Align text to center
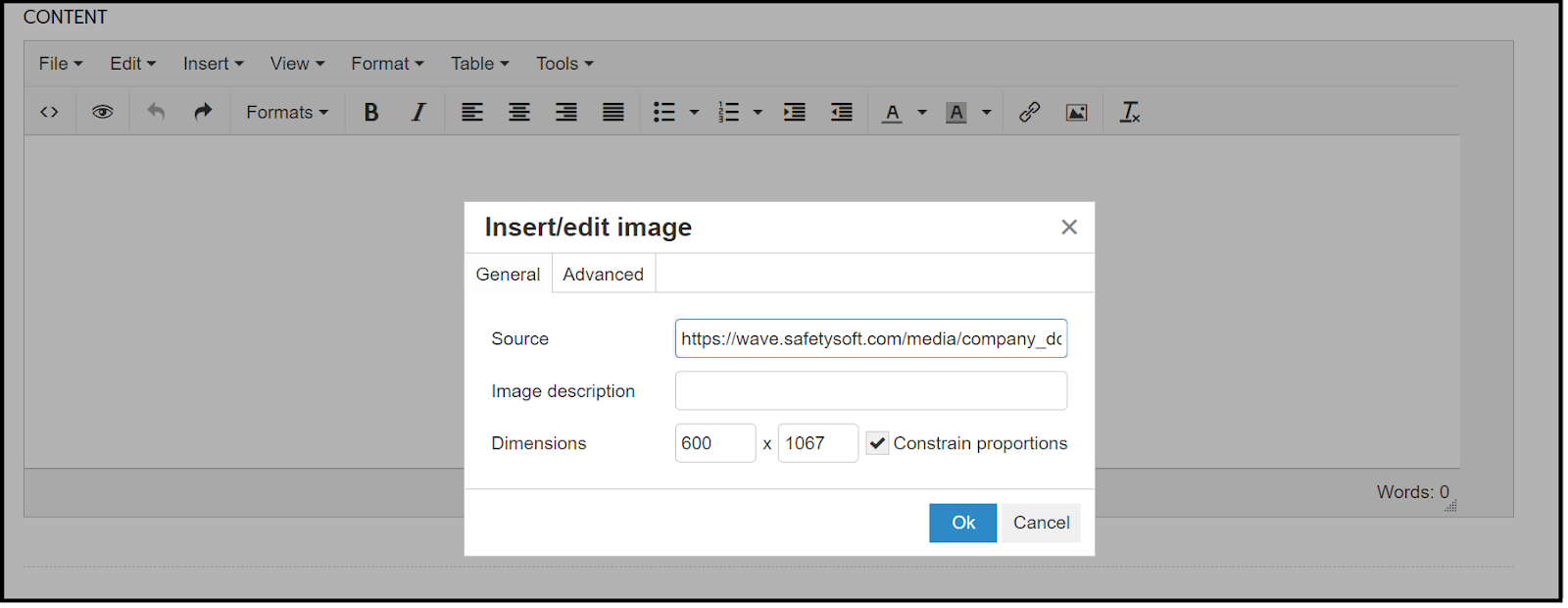1568x608 pixels. pos(519,113)
